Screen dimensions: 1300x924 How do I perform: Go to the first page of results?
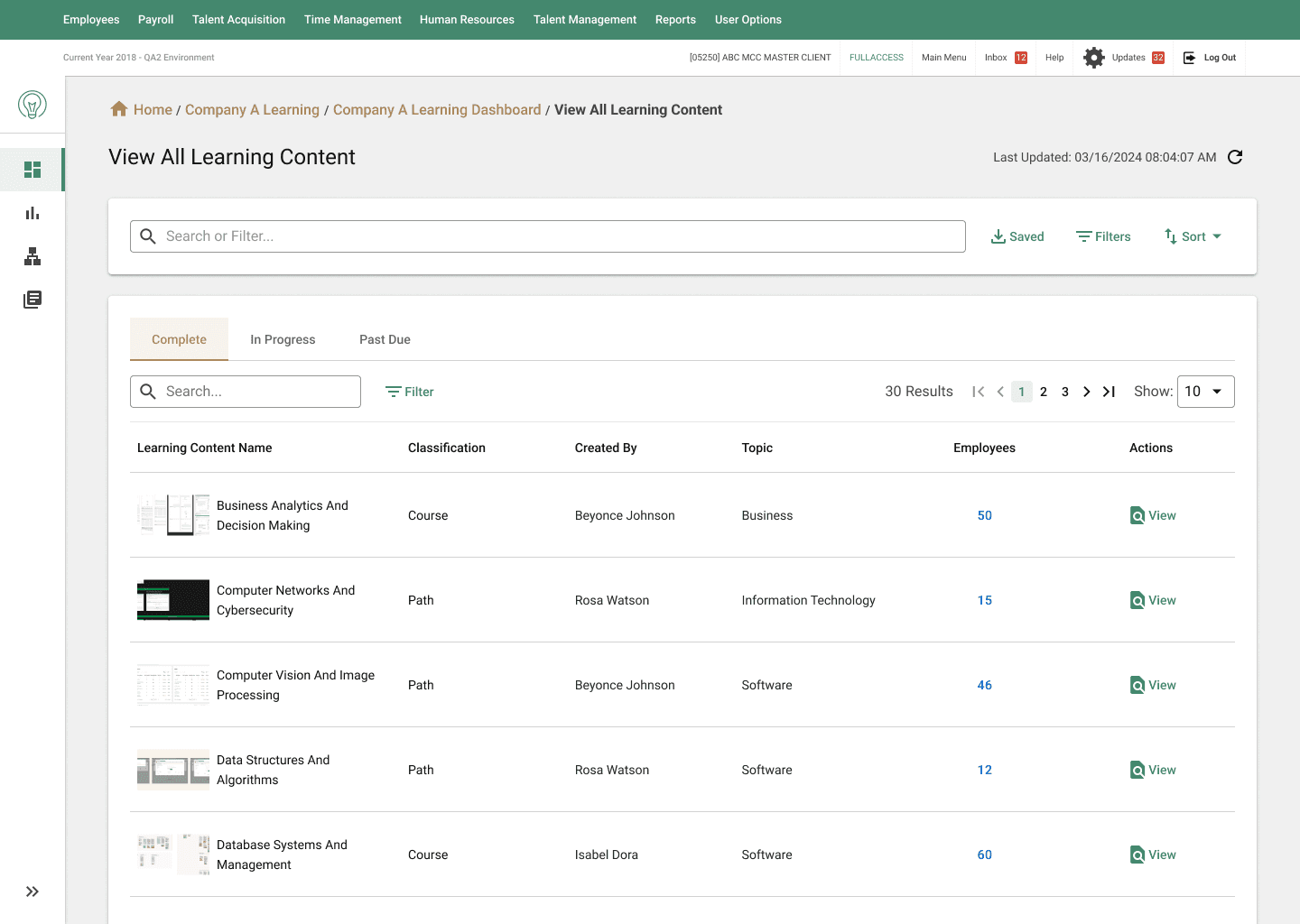(x=978, y=392)
